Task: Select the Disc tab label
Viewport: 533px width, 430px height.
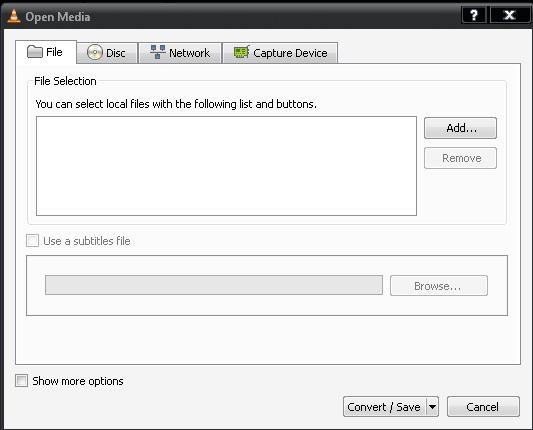Action: [116, 53]
